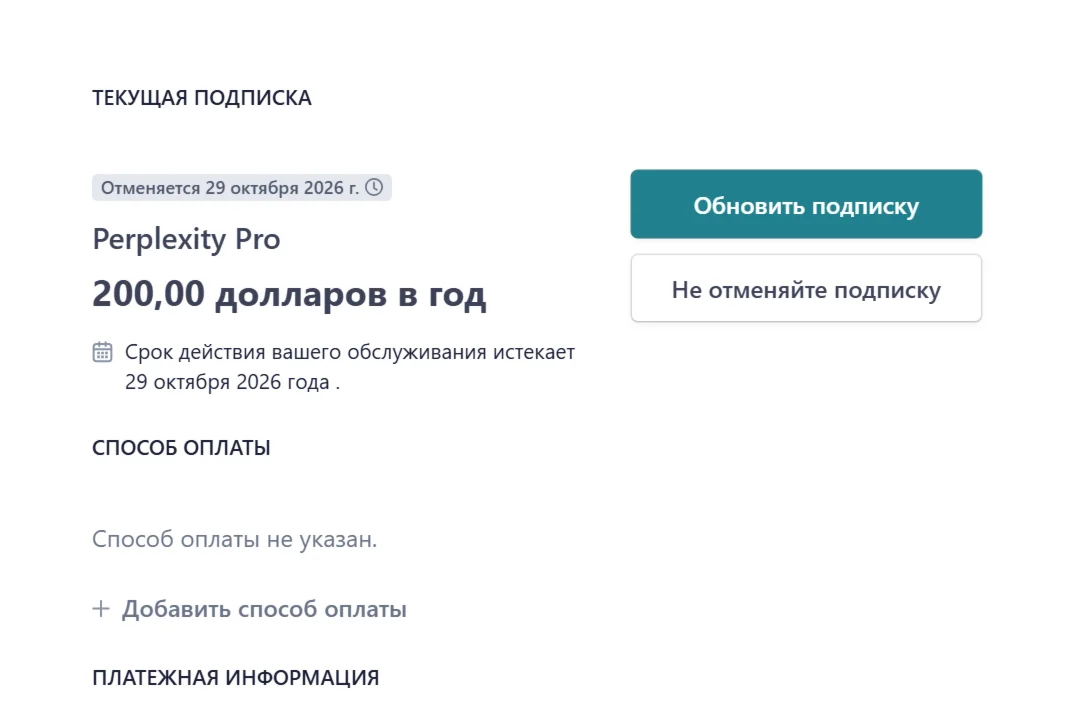The width and height of the screenshot is (1077, 728).
Task: Click the calendar icon beside the expiry notice
Action: click(102, 352)
